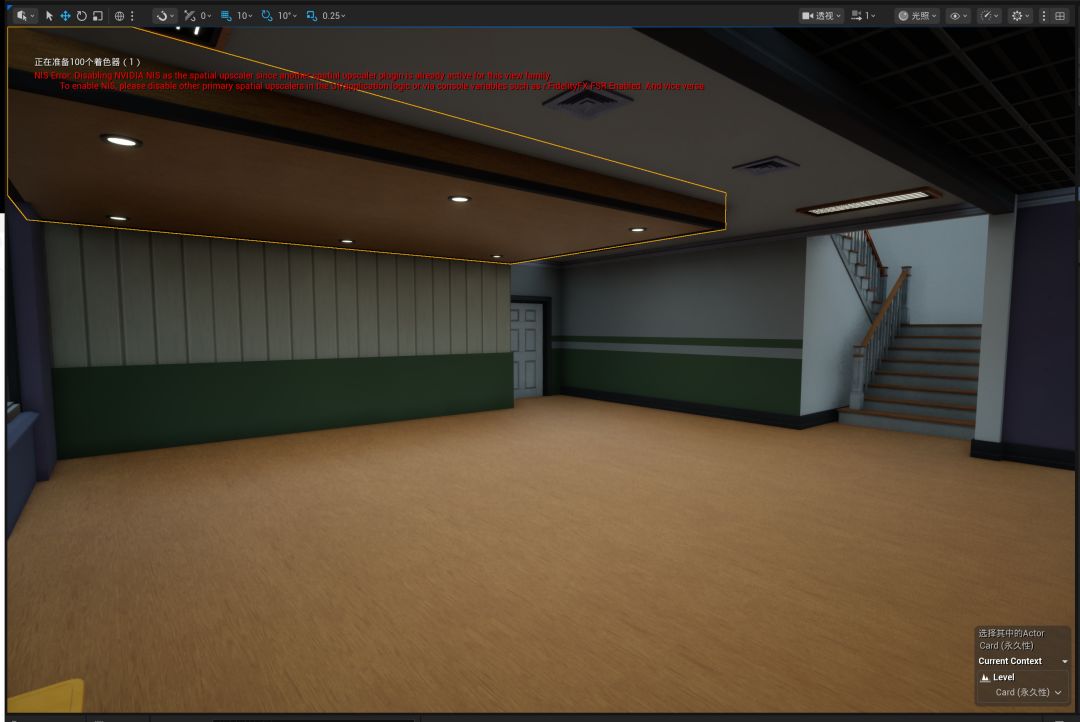Open scale snap 0.25 dropdown
This screenshot has width=1080, height=722.
pos(334,15)
